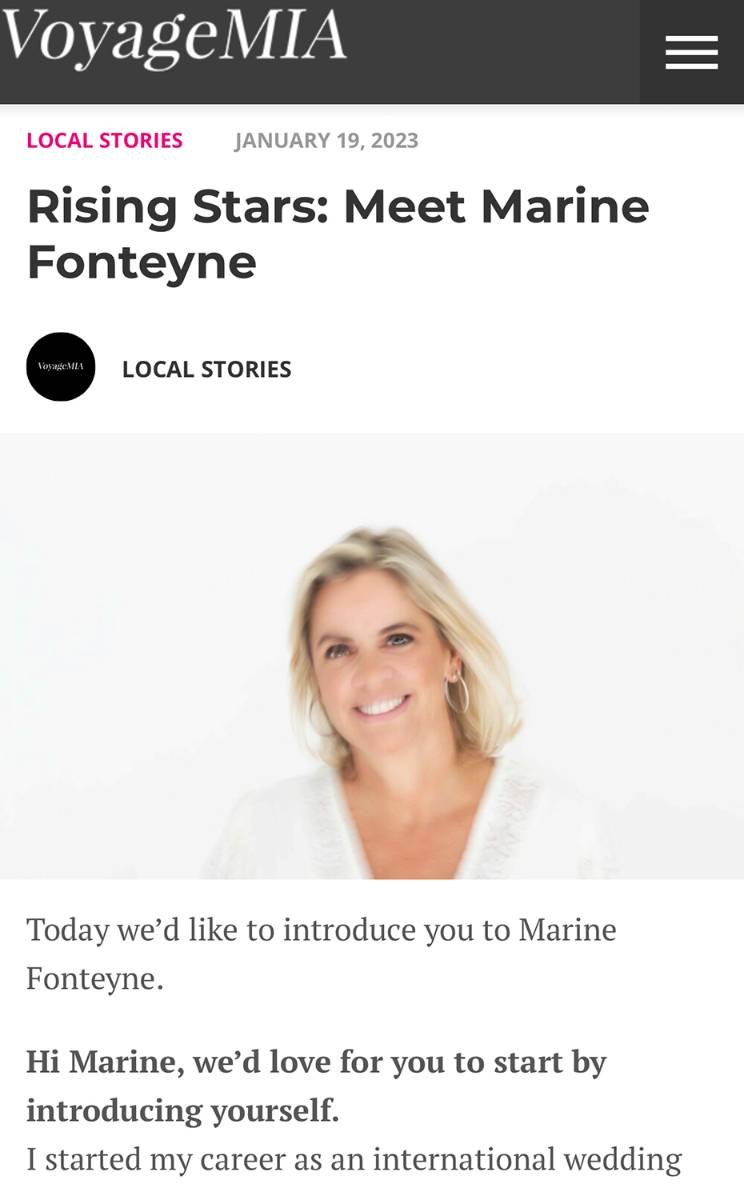Click the hoop earring in the portrait
Viewport: 744px width, 1200px height.
tap(456, 688)
